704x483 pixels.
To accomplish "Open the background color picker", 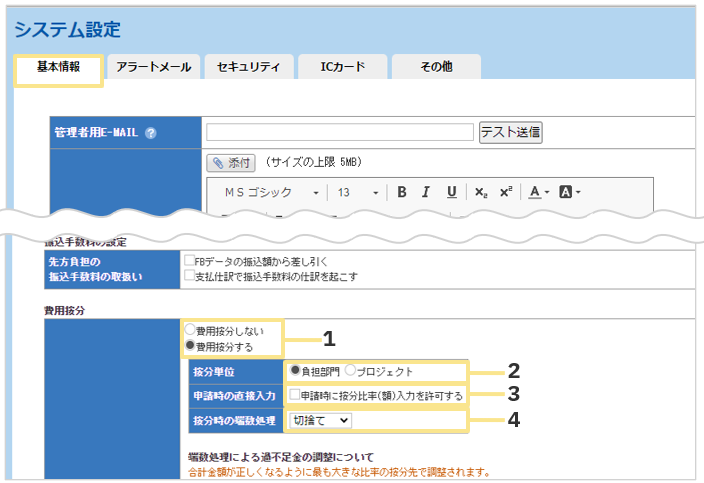I will 569,192.
